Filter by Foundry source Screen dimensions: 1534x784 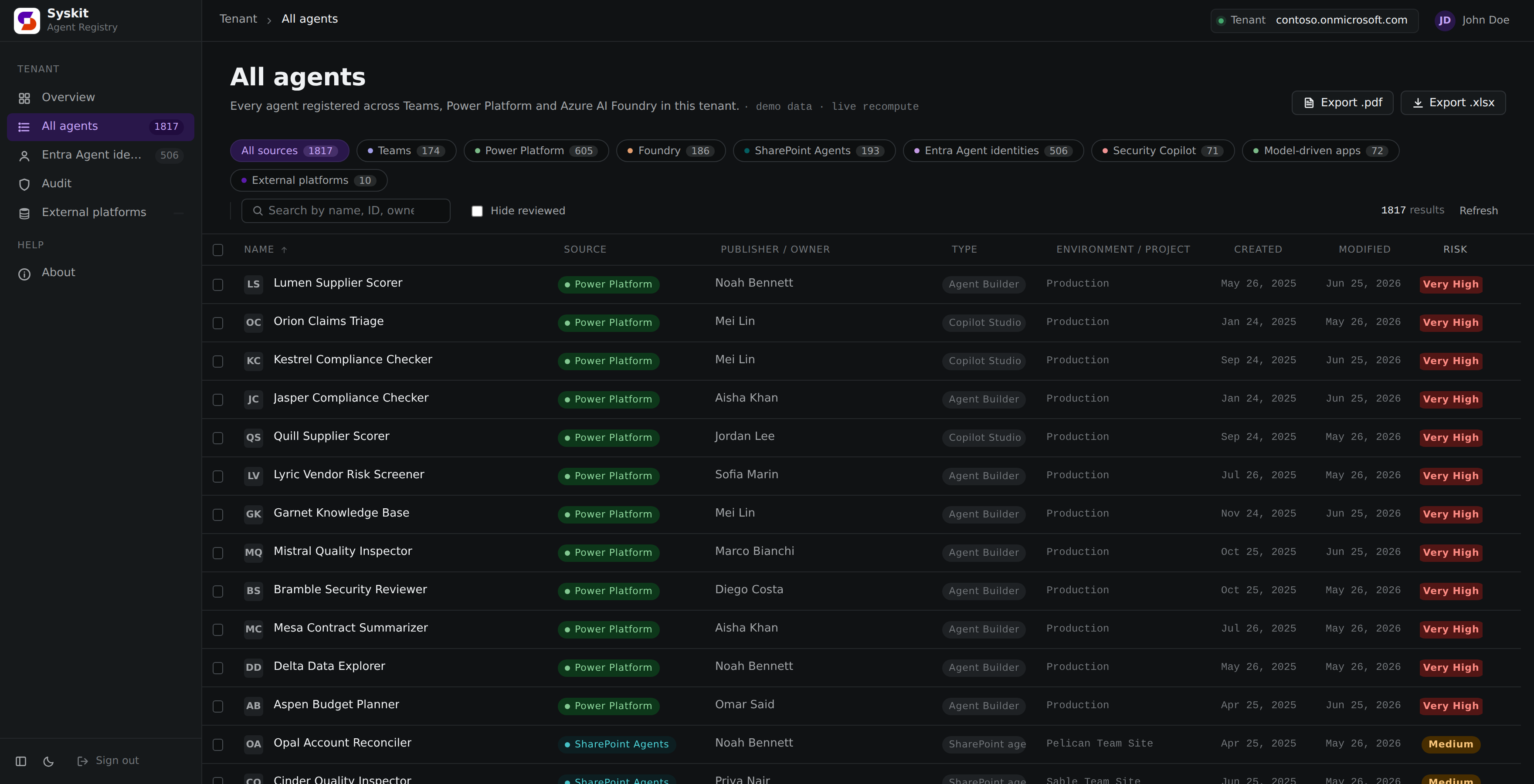[671, 151]
